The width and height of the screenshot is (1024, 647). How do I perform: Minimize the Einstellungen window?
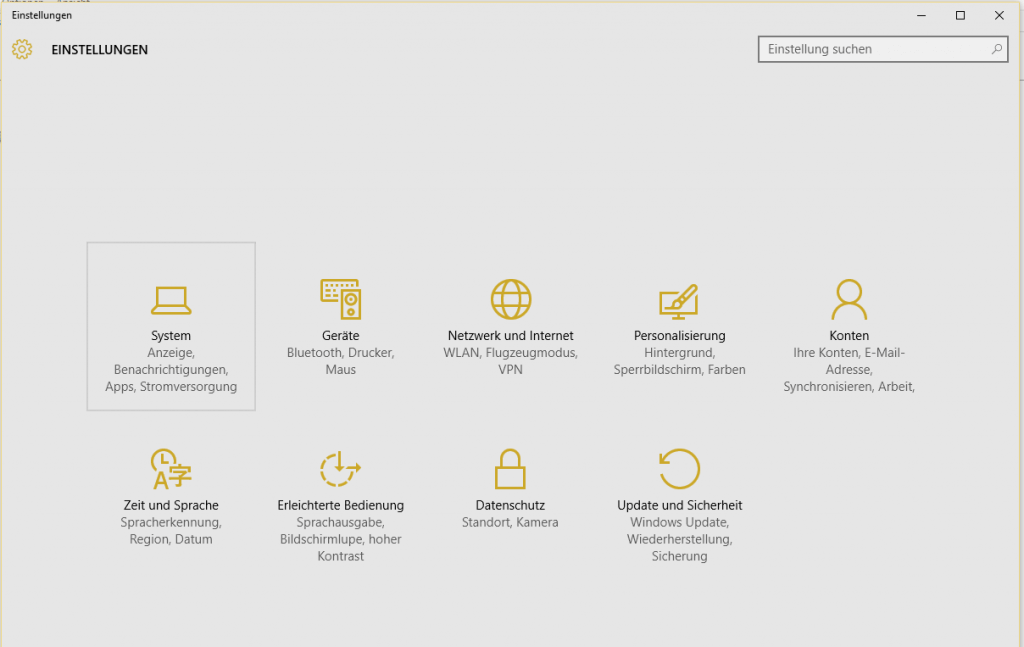click(921, 15)
